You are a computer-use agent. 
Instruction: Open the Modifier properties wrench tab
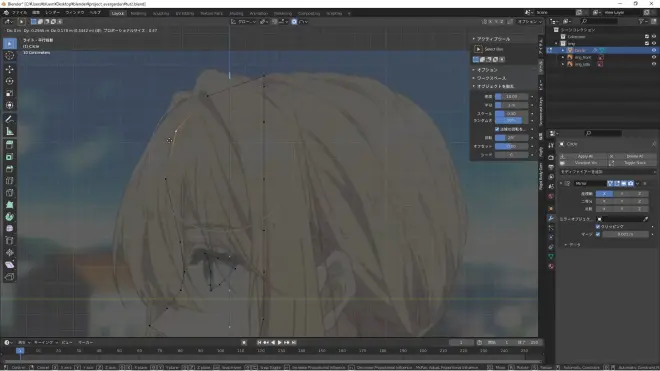click(x=551, y=218)
